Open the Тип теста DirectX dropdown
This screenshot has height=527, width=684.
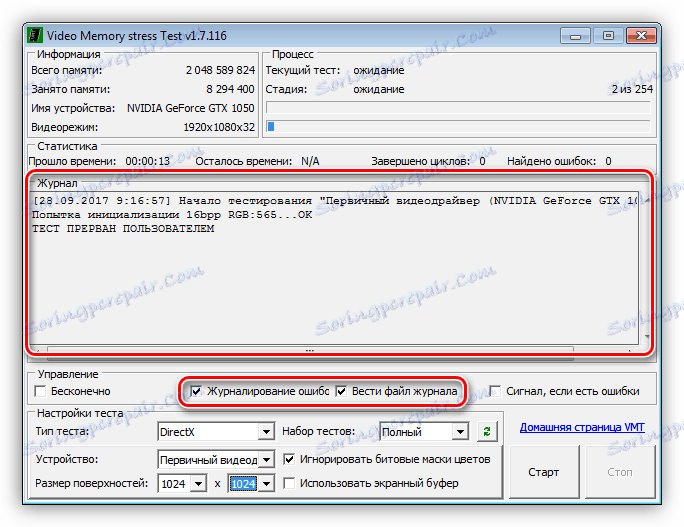pyautogui.click(x=266, y=432)
